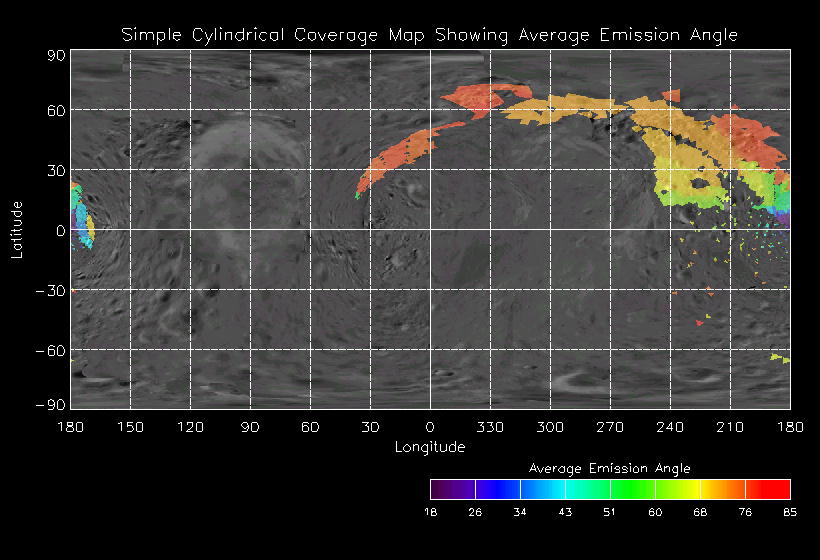Click the yellow-green patch at bottom-right map edge
This screenshot has height=560, width=820.
pyautogui.click(x=780, y=358)
